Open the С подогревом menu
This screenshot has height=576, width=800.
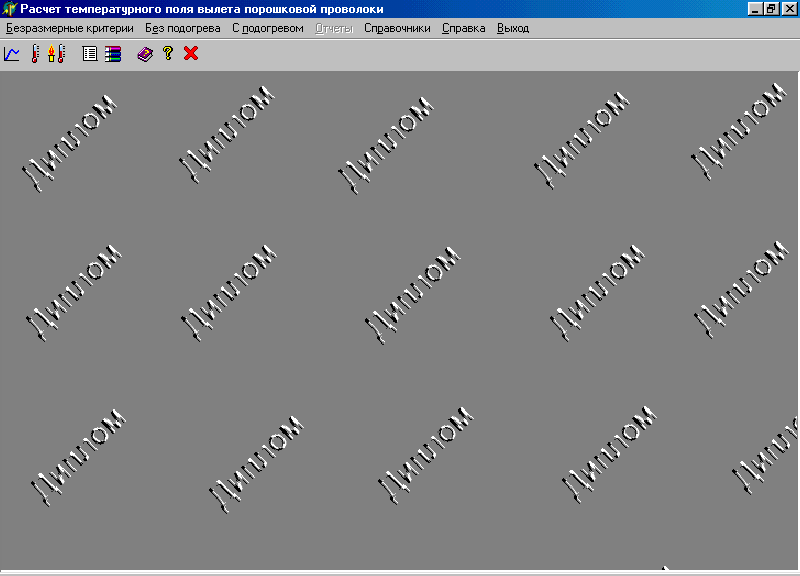point(268,29)
